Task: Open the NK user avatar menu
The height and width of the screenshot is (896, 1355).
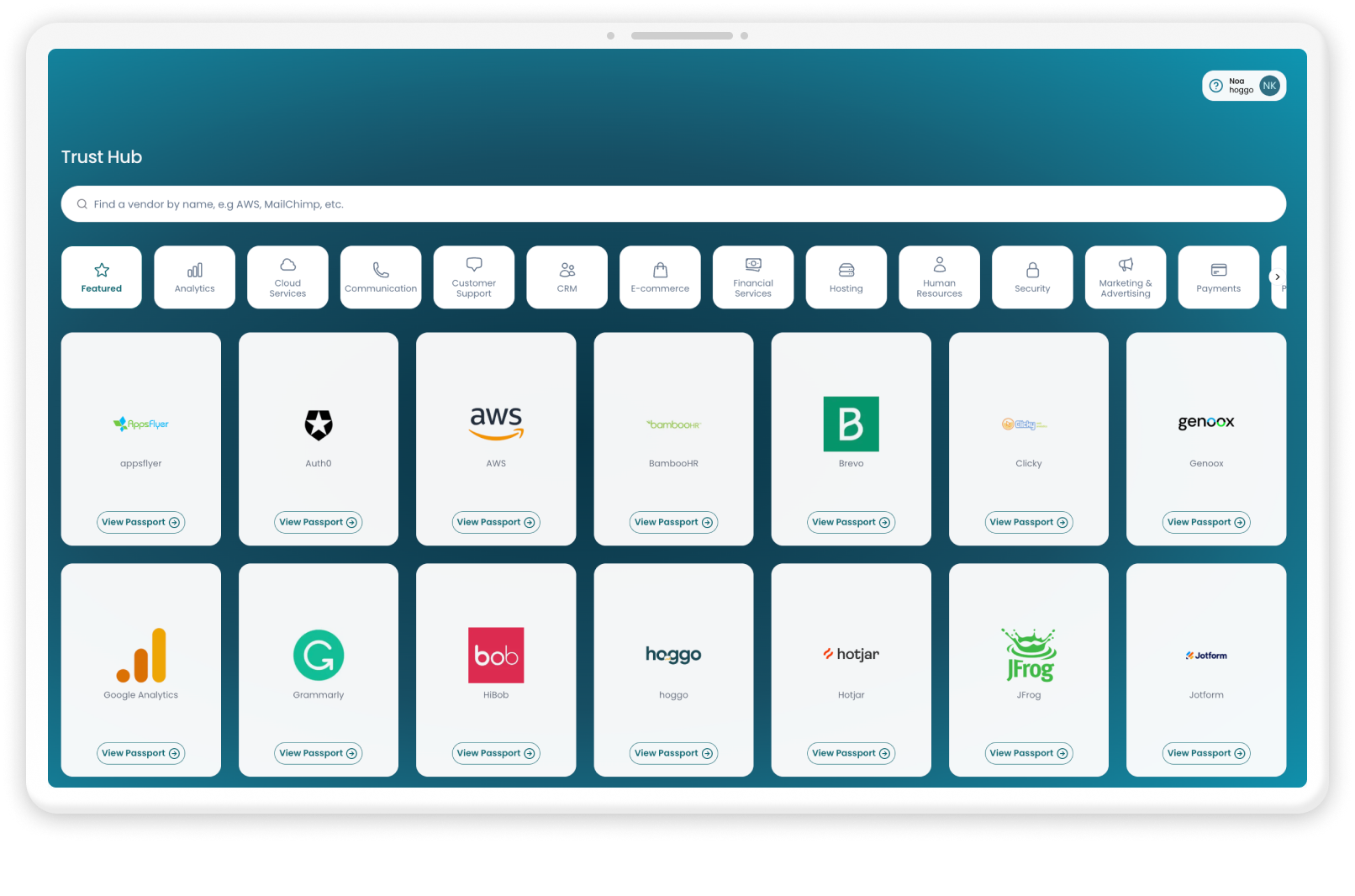Action: click(1269, 86)
